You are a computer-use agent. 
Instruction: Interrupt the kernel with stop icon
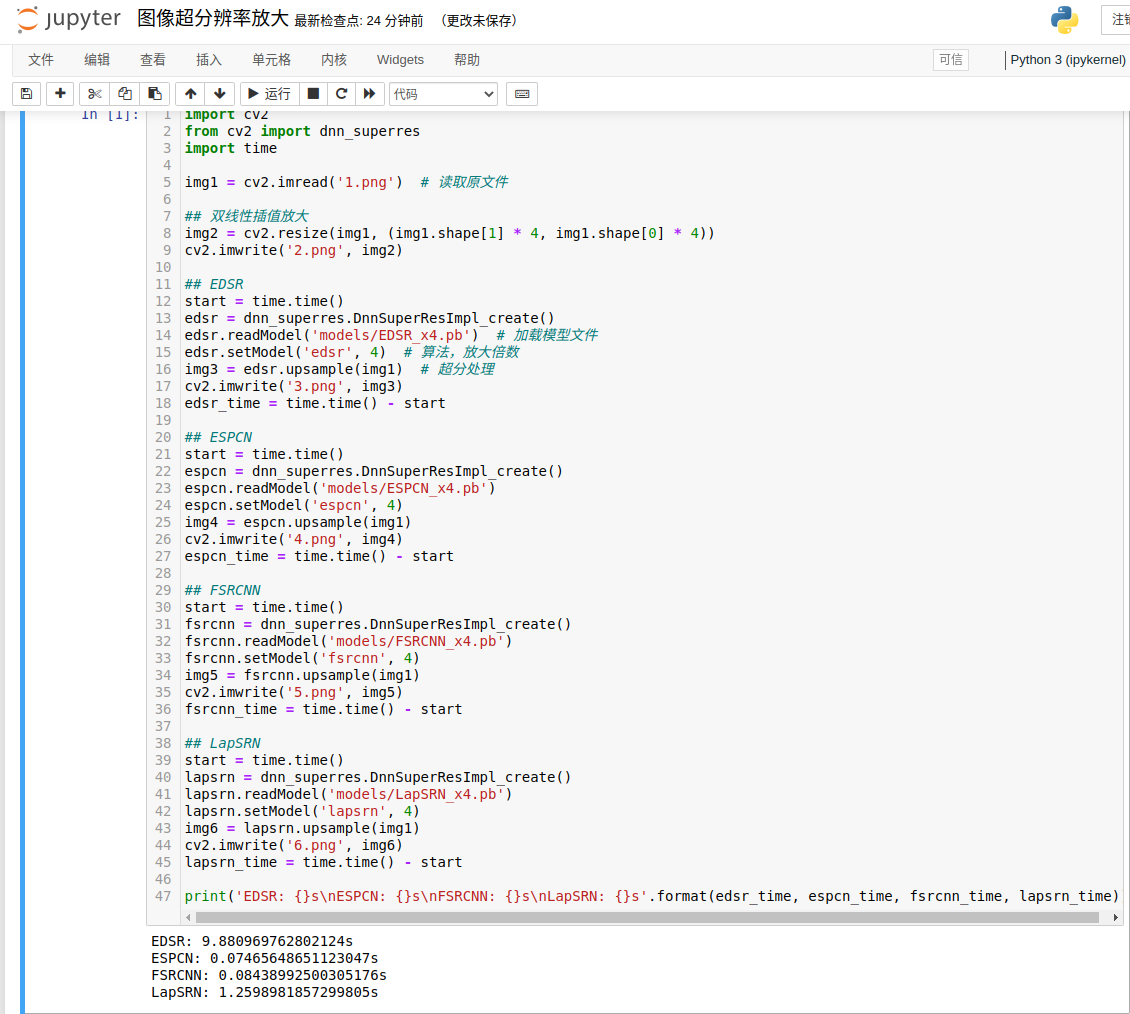[313, 94]
